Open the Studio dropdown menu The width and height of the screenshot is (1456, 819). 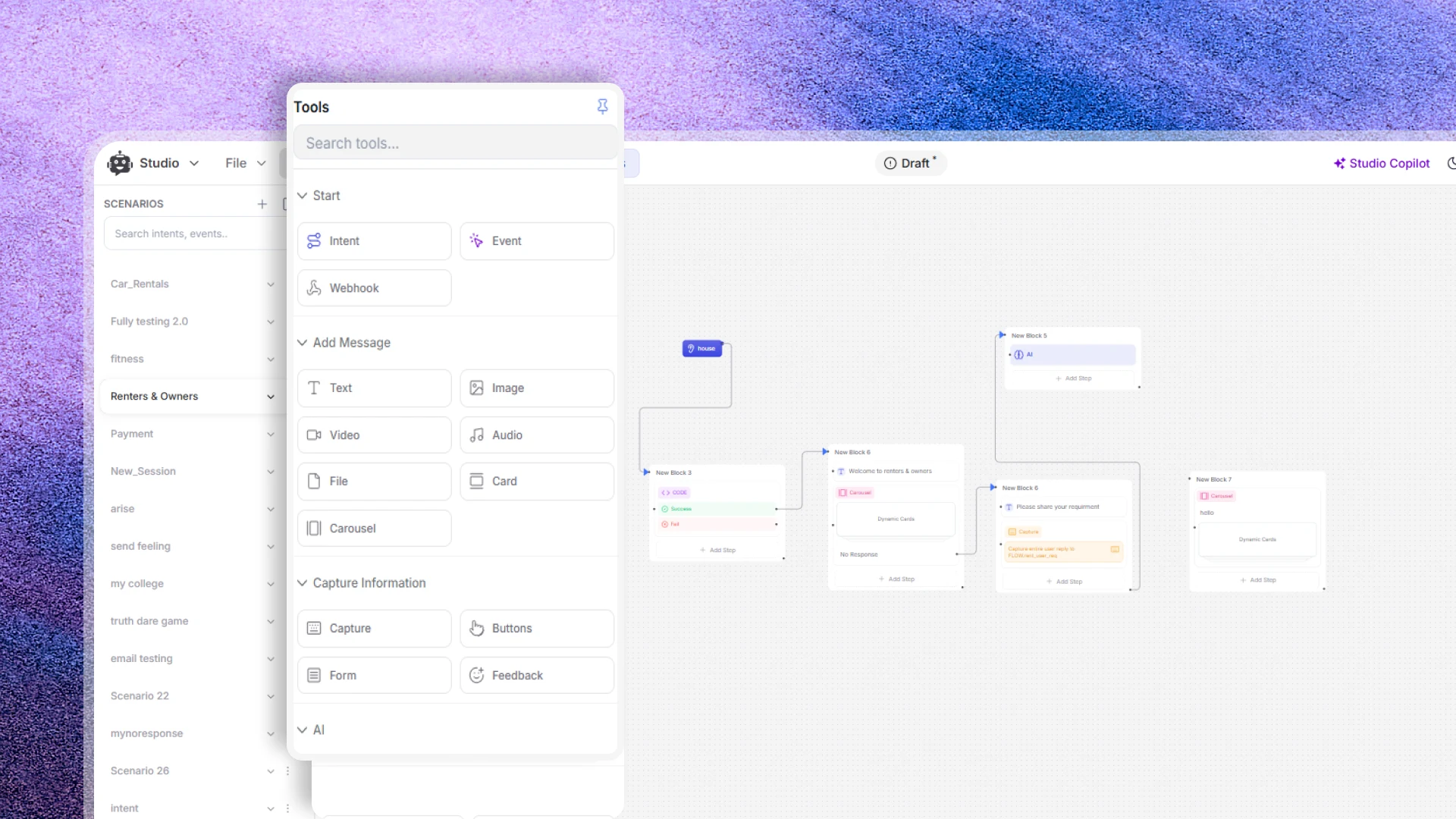194,163
